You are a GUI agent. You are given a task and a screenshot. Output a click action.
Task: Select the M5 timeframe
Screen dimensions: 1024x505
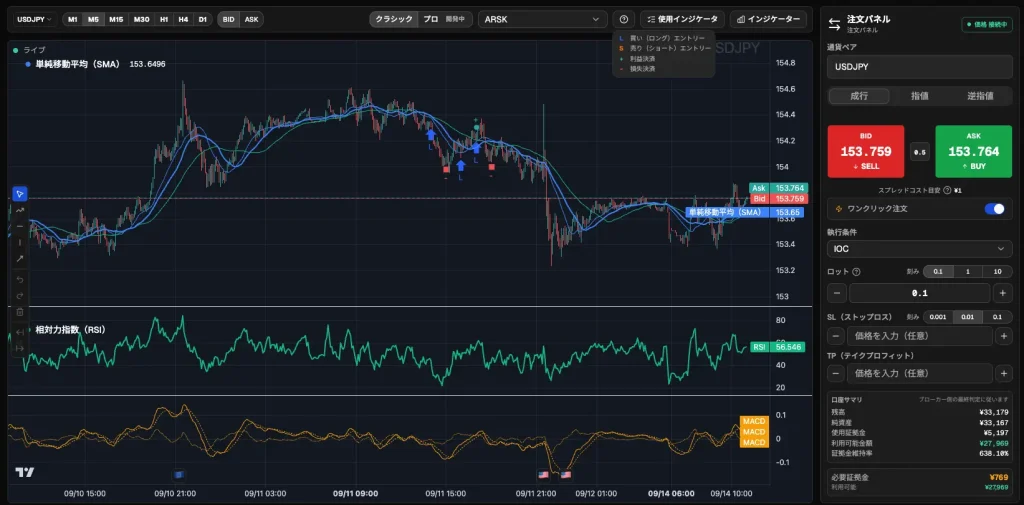pyautogui.click(x=93, y=20)
